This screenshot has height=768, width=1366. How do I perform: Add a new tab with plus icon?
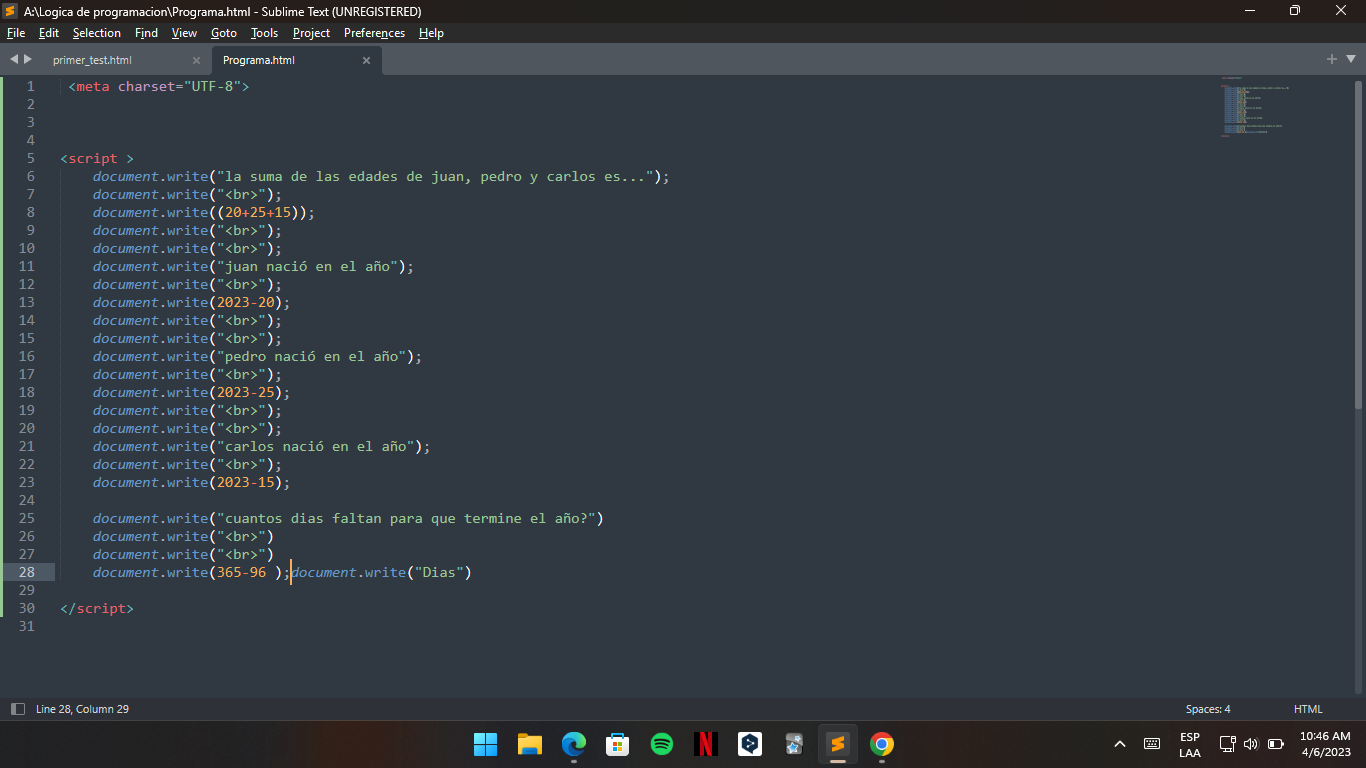click(1332, 59)
